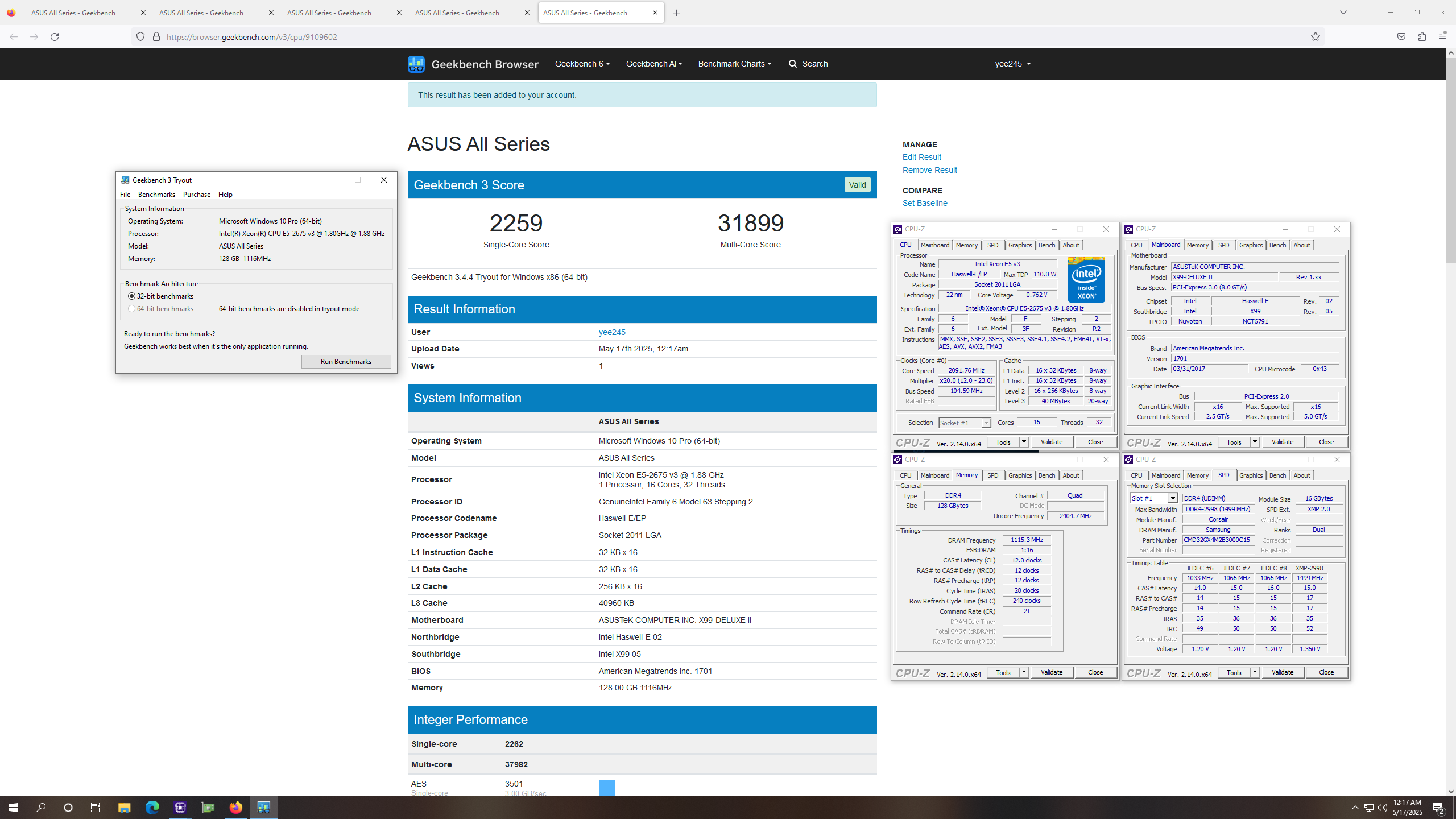Reload the page with the refresh icon
1456x819 pixels.
click(x=55, y=37)
